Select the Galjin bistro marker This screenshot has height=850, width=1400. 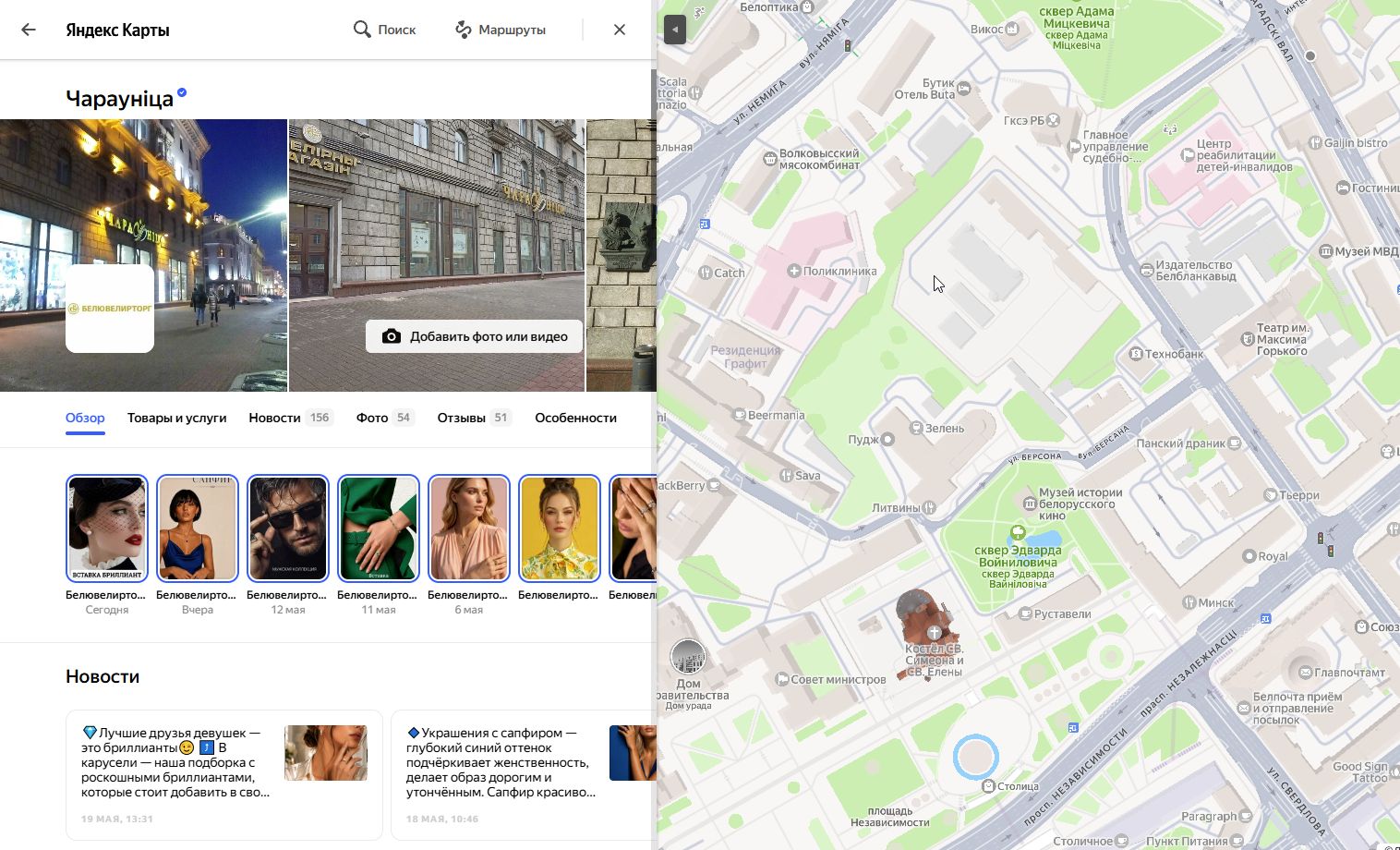coord(1315,142)
